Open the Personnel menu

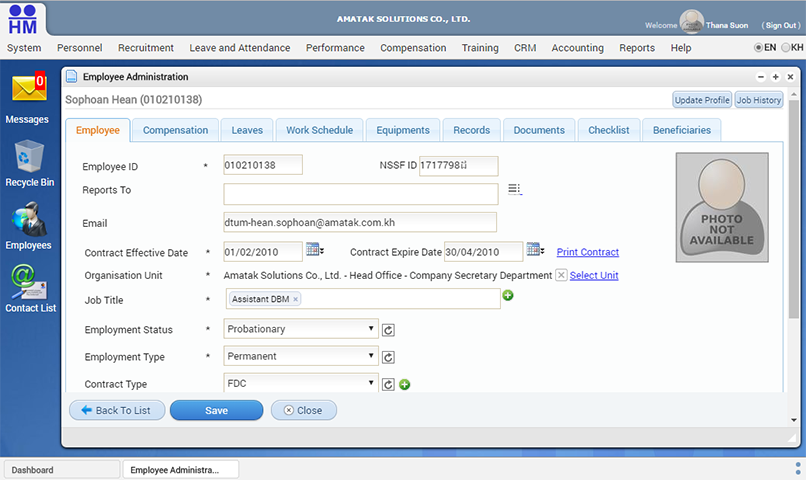pos(80,48)
